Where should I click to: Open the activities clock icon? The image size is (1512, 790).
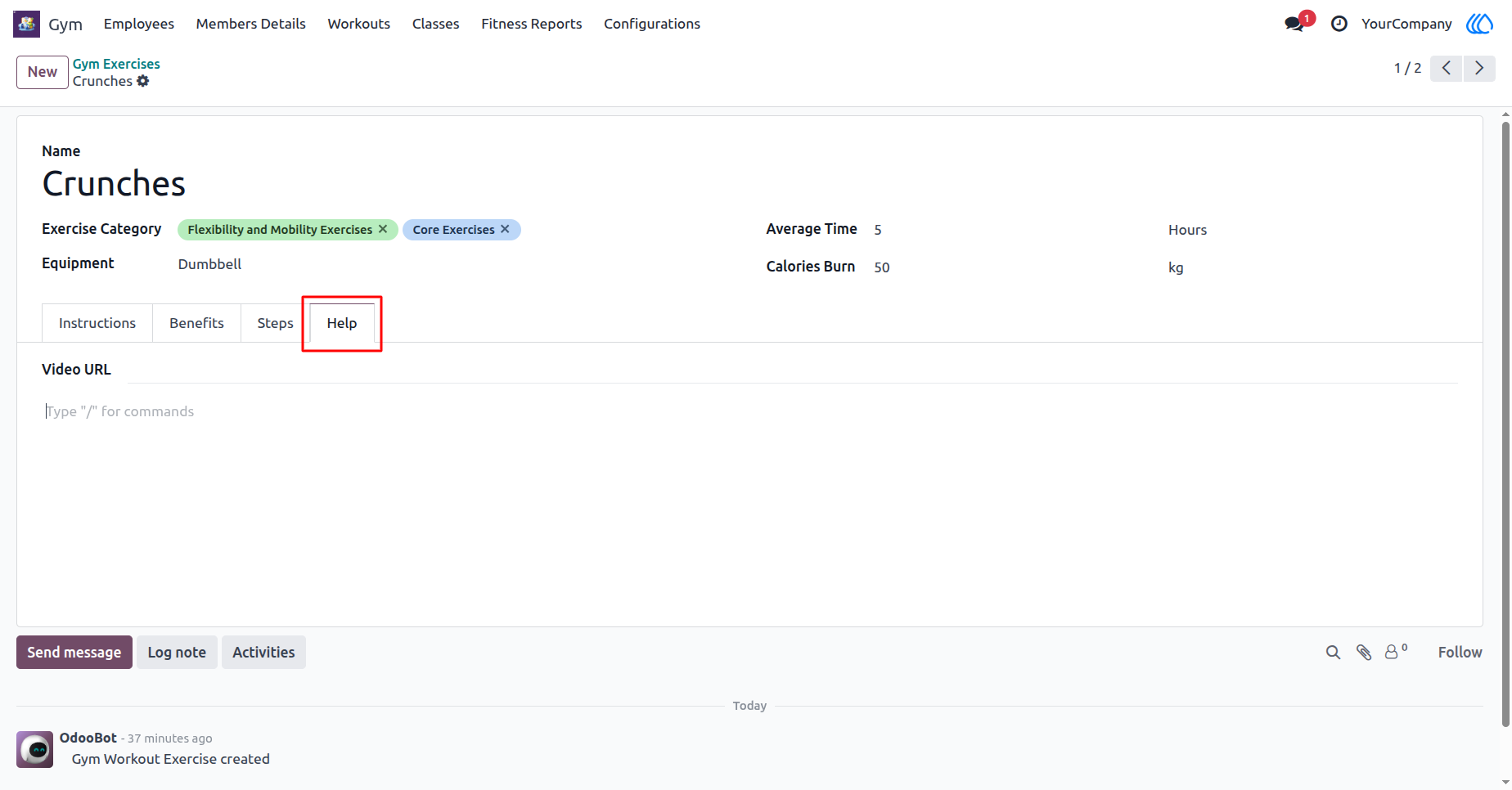1339,24
